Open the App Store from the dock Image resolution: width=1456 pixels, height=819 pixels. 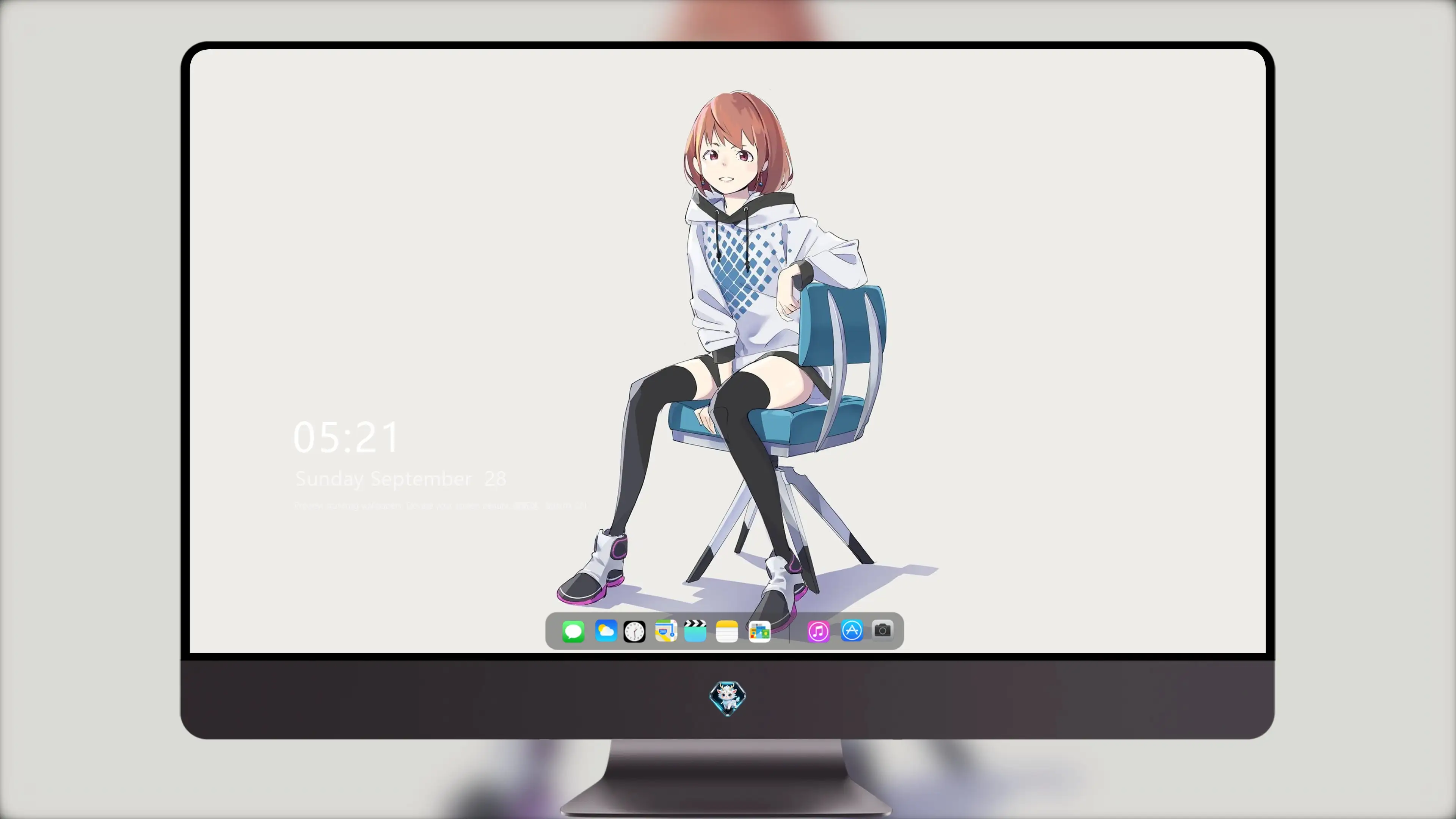coord(852,630)
